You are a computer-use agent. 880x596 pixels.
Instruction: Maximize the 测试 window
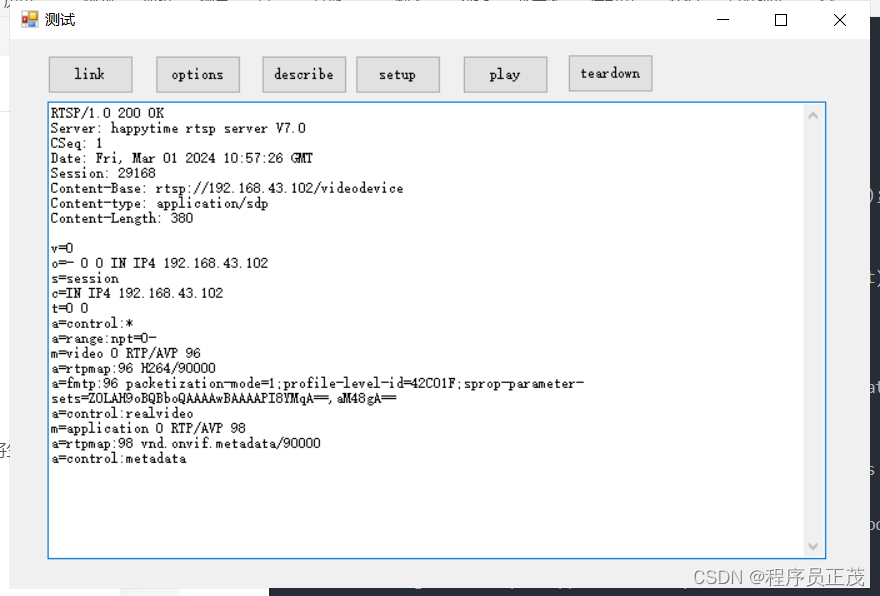pyautogui.click(x=780, y=19)
